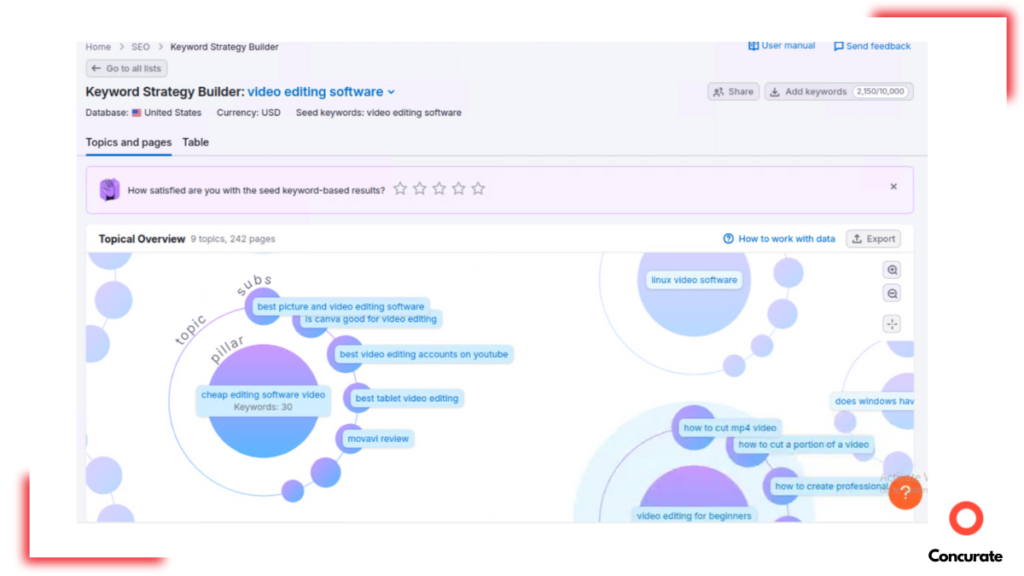Switch to the Table tab

coord(195,142)
